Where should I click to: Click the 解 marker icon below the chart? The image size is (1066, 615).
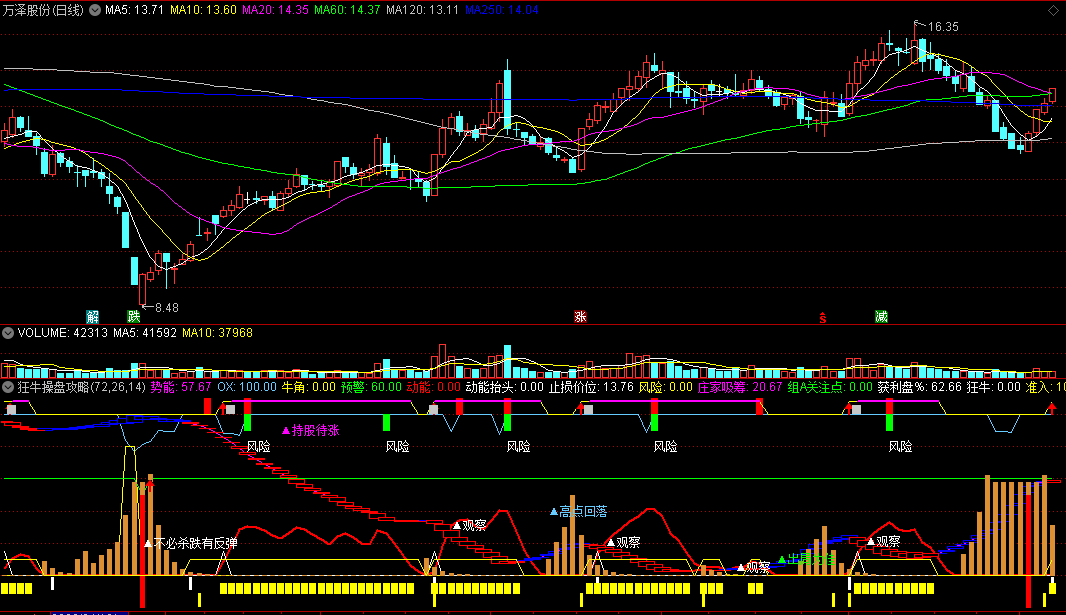(92, 317)
